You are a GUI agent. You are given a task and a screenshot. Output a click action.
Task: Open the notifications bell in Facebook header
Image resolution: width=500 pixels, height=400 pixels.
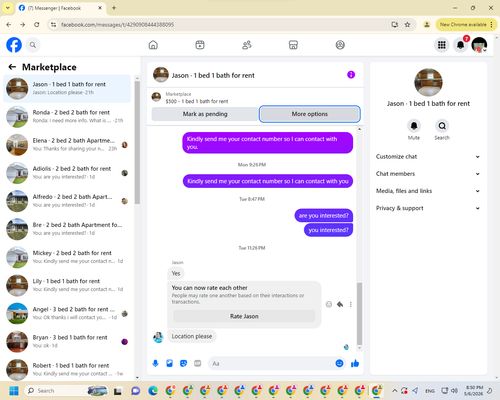pos(460,45)
